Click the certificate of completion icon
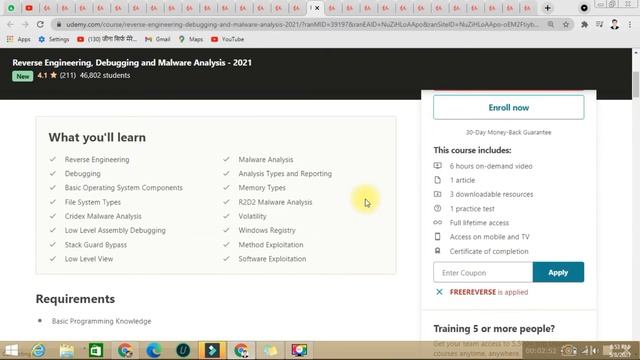Image resolution: width=640 pixels, height=360 pixels. point(438,251)
